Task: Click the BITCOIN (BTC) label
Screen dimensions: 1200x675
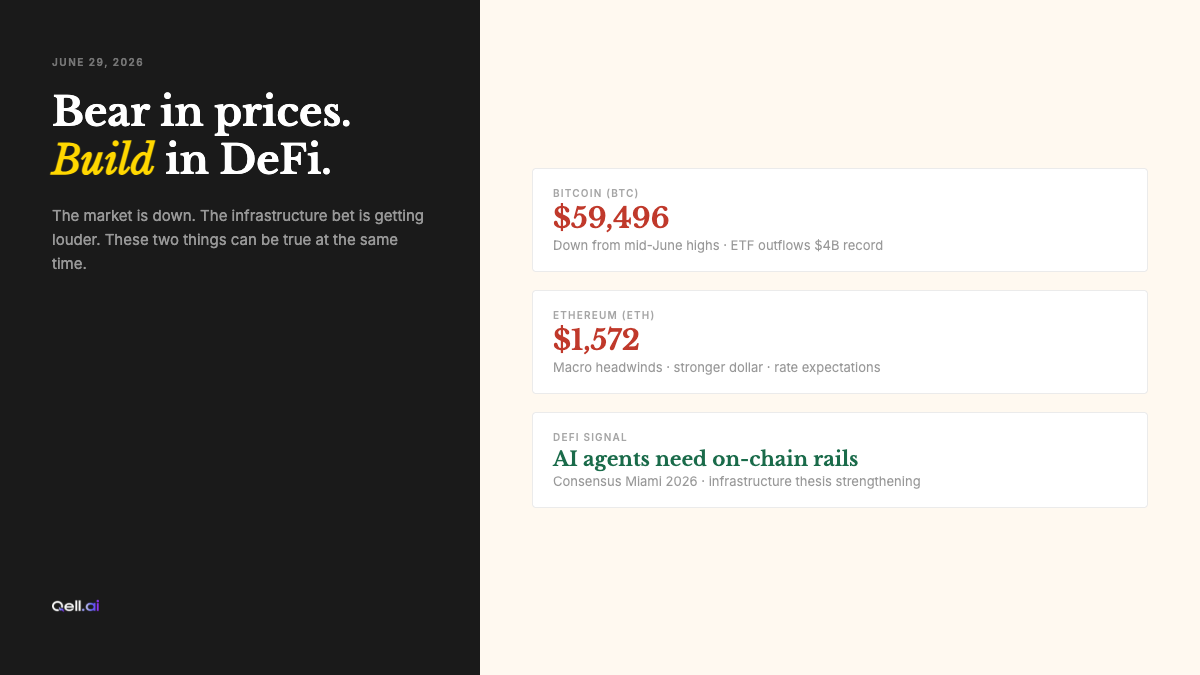Action: 596,193
